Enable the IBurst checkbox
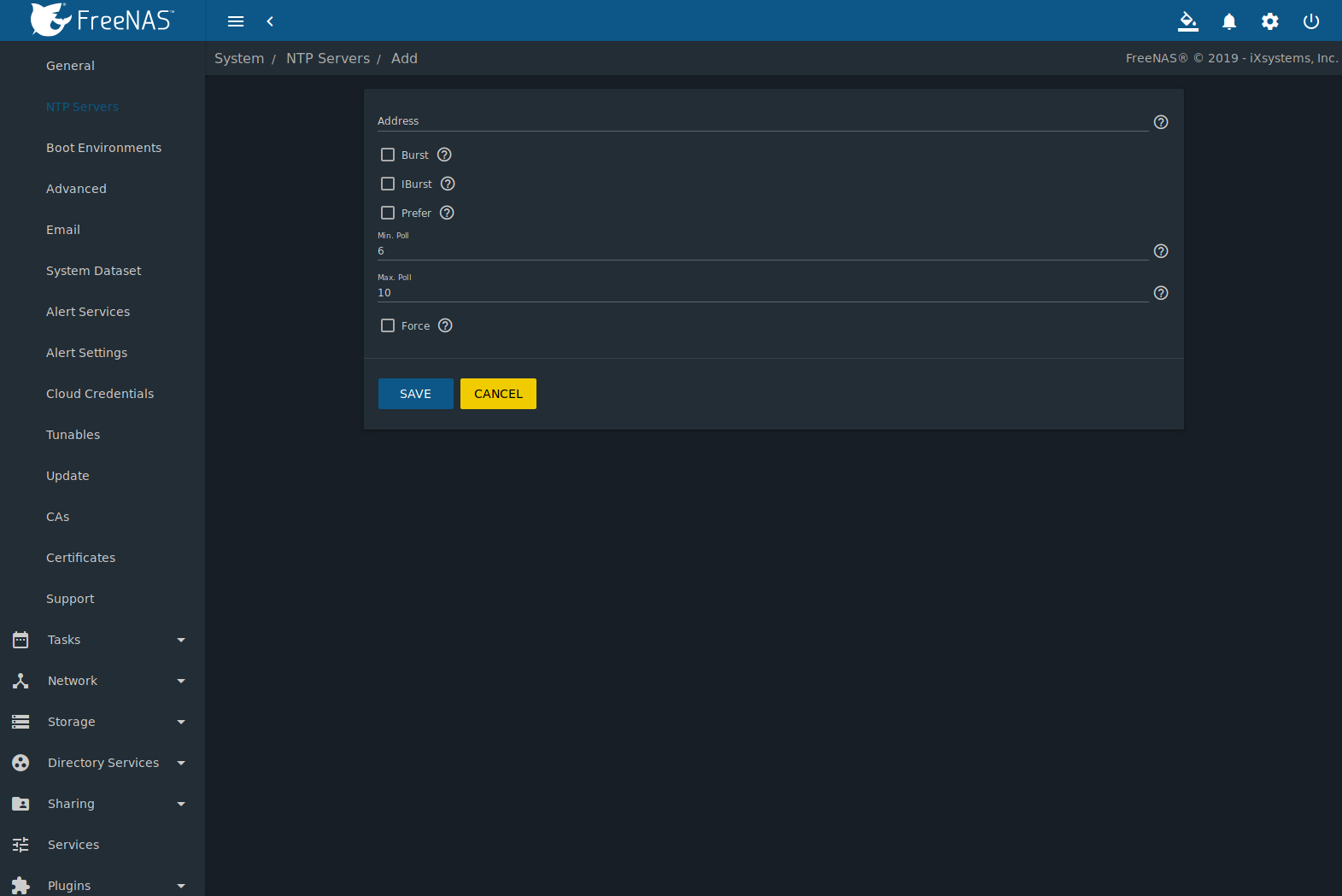The height and width of the screenshot is (896, 1342). (388, 184)
